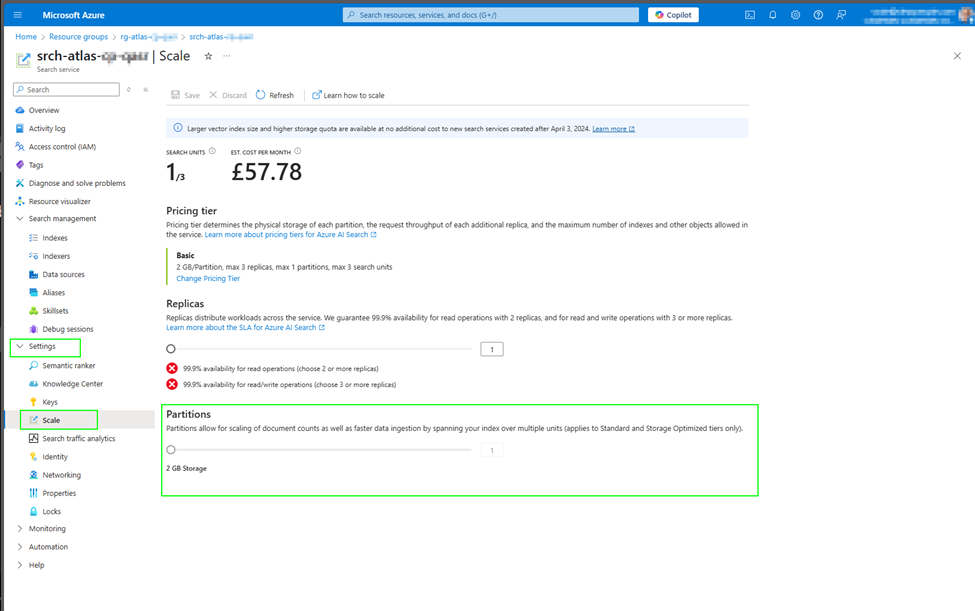Screen dimensions: 975x611
Task: Open Cloud Shell from top bar
Action: (x=750, y=15)
